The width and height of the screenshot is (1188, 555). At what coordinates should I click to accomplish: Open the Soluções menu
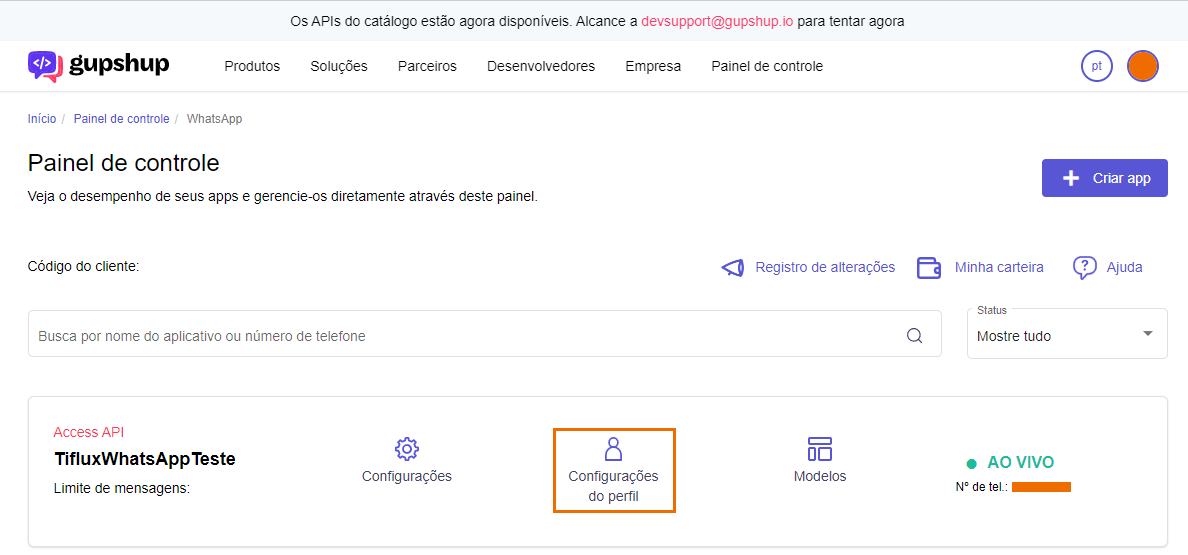click(339, 66)
